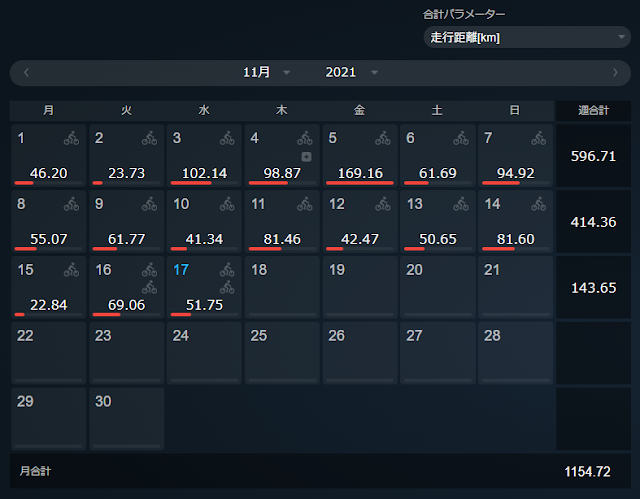Click the cycling icon on day 8
The width and height of the screenshot is (640, 499).
coord(71,204)
